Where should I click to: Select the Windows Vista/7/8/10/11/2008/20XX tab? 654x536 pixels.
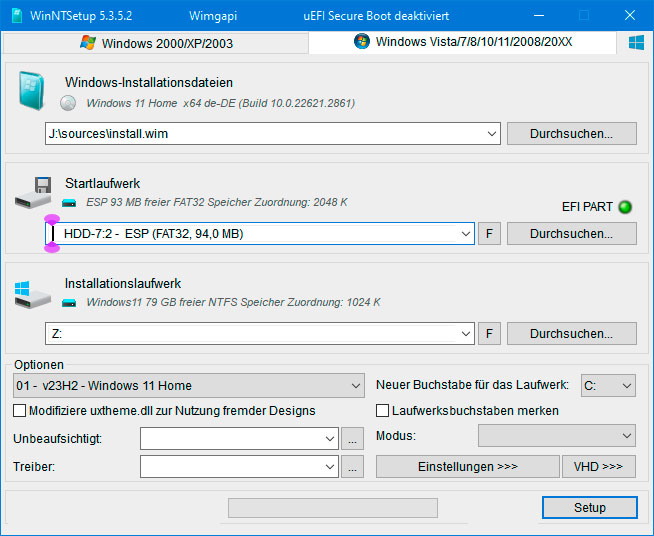pyautogui.click(x=462, y=42)
